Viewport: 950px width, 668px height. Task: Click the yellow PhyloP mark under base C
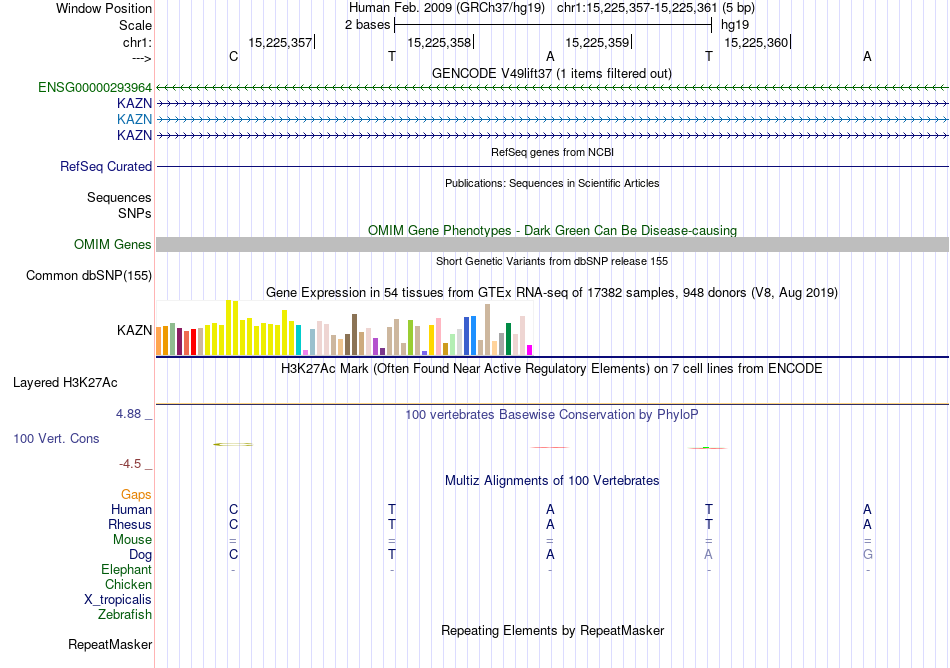pyautogui.click(x=233, y=445)
